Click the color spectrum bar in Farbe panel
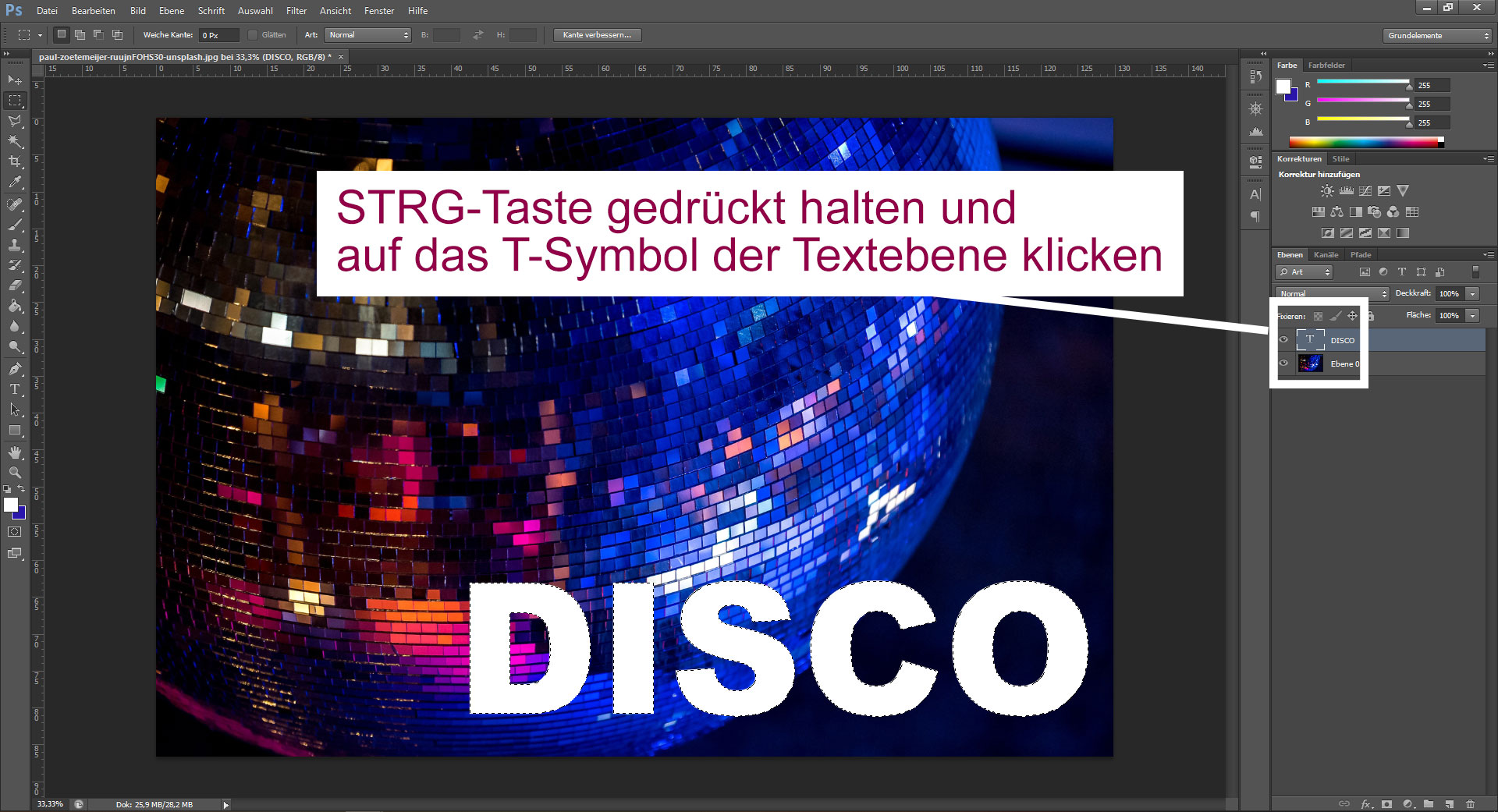 click(x=1364, y=142)
